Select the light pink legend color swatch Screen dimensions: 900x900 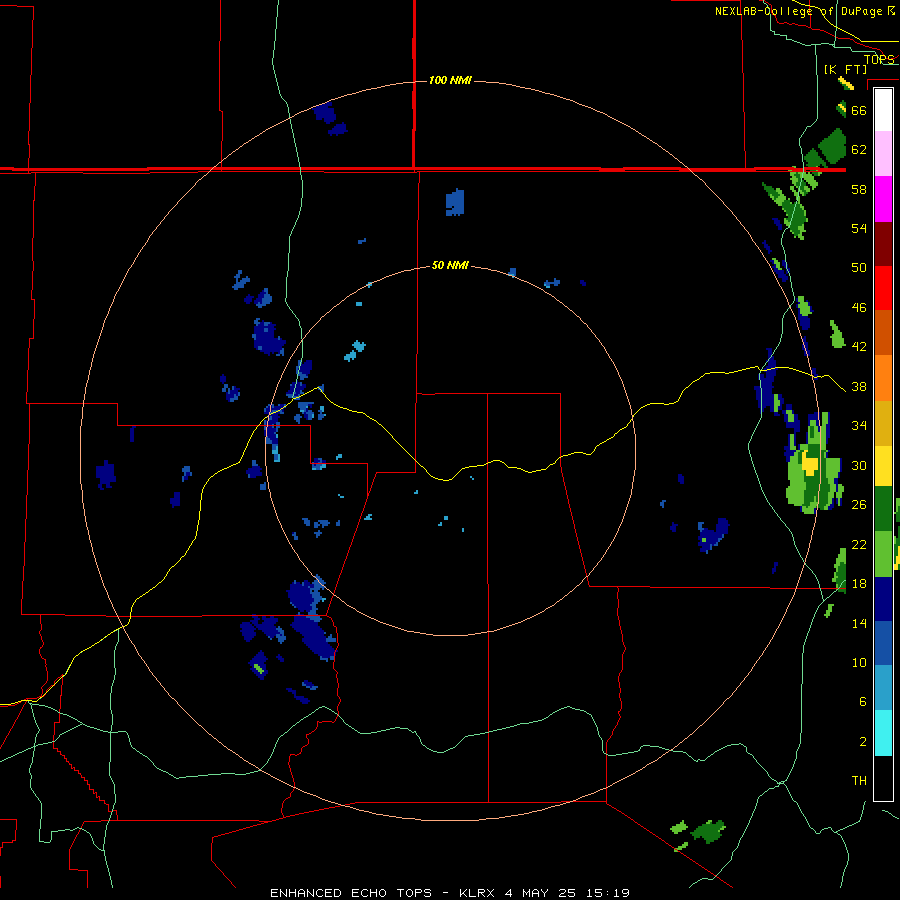pos(883,154)
